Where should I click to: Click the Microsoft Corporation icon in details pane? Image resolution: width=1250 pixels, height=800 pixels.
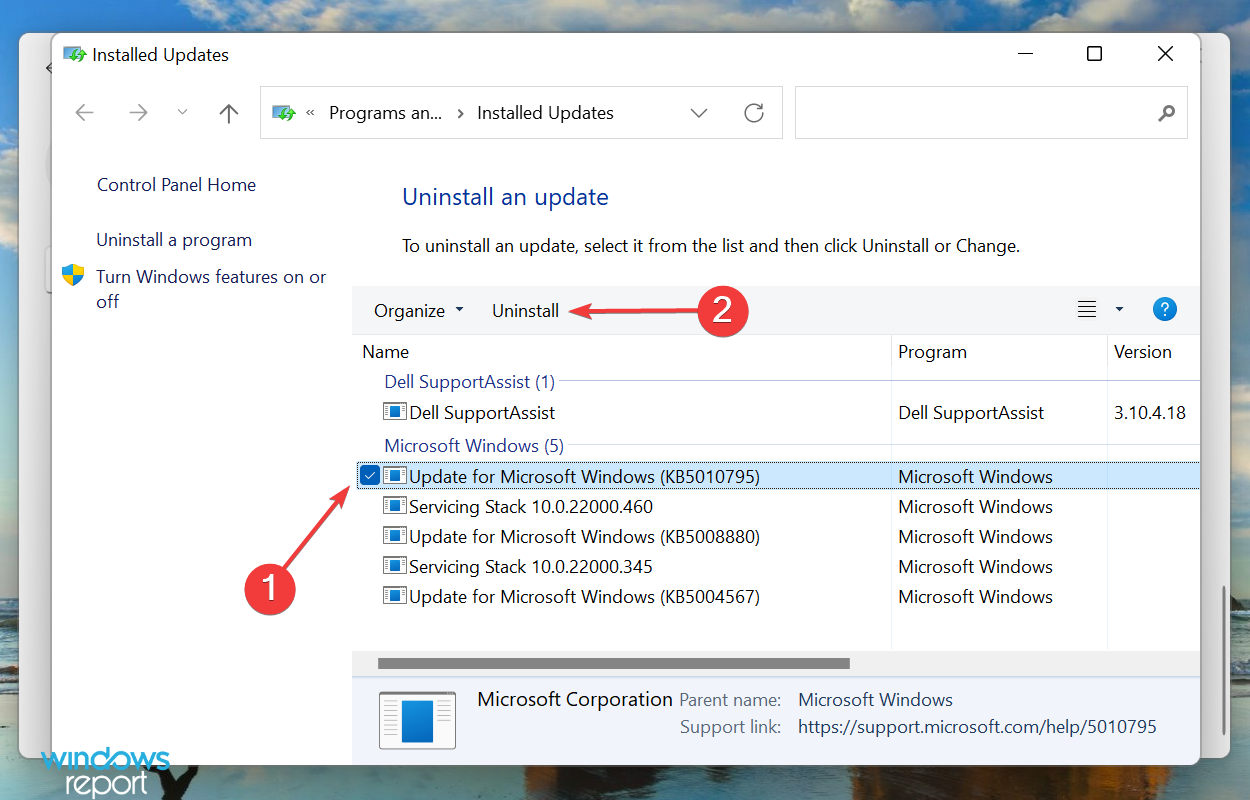point(417,720)
